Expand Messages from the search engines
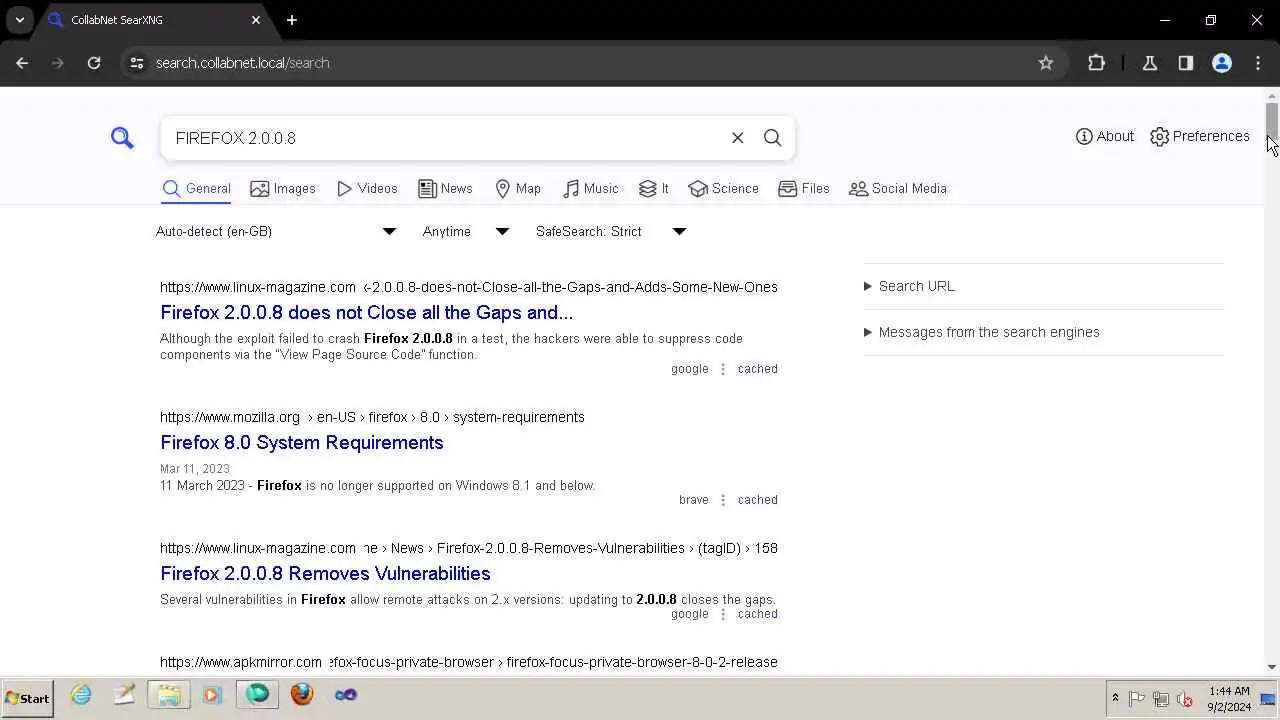Image resolution: width=1280 pixels, height=720 pixels. coord(981,332)
